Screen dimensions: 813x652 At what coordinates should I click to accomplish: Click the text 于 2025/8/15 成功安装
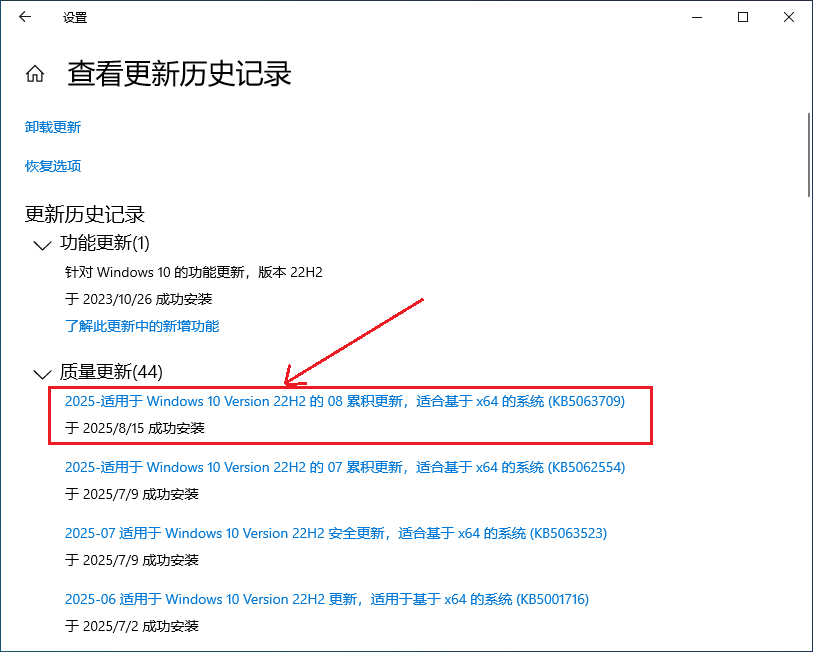click(x=135, y=428)
